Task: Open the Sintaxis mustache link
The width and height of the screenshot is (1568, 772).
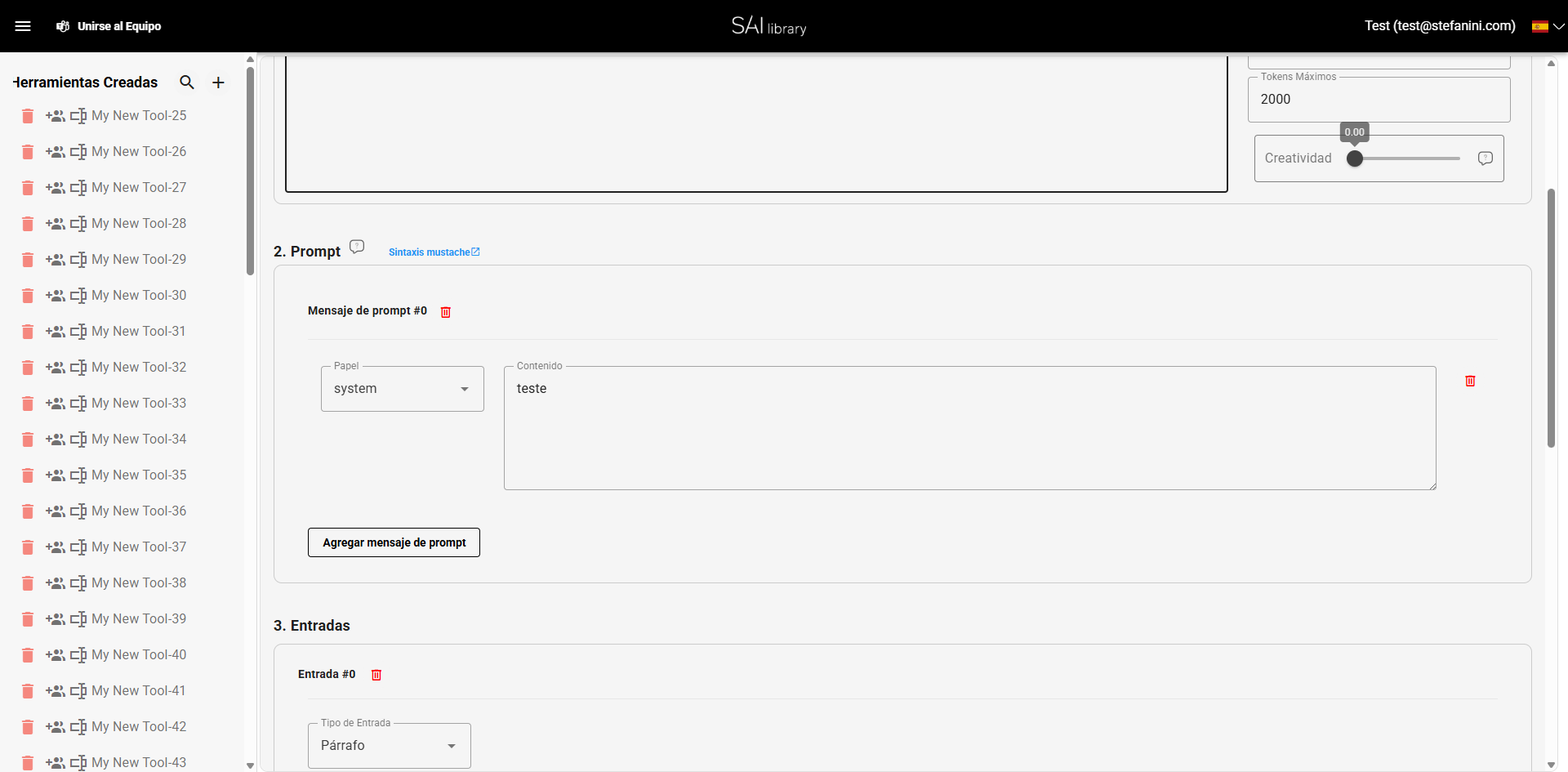Action: coord(434,252)
